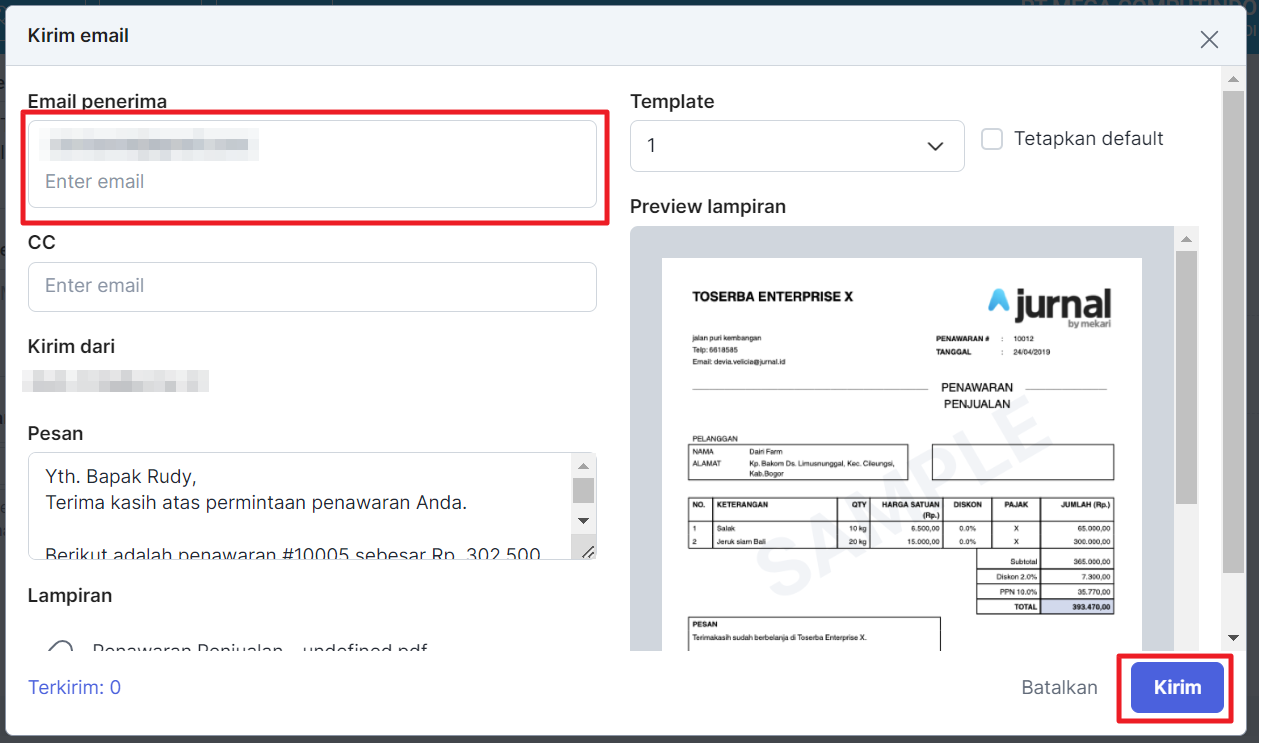1262x746 pixels.
Task: Click the Pesan textbox scroll-down arrow
Action: (584, 521)
